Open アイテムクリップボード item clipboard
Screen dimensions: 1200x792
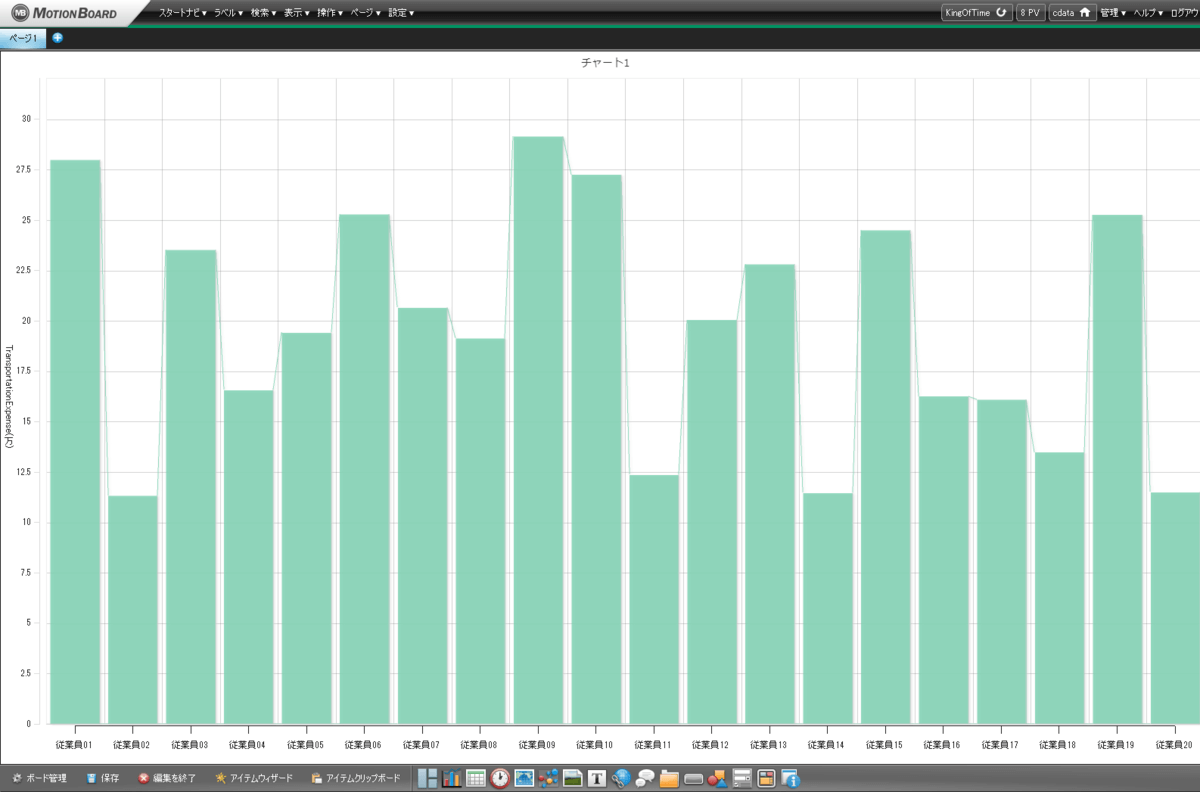[x=355, y=778]
